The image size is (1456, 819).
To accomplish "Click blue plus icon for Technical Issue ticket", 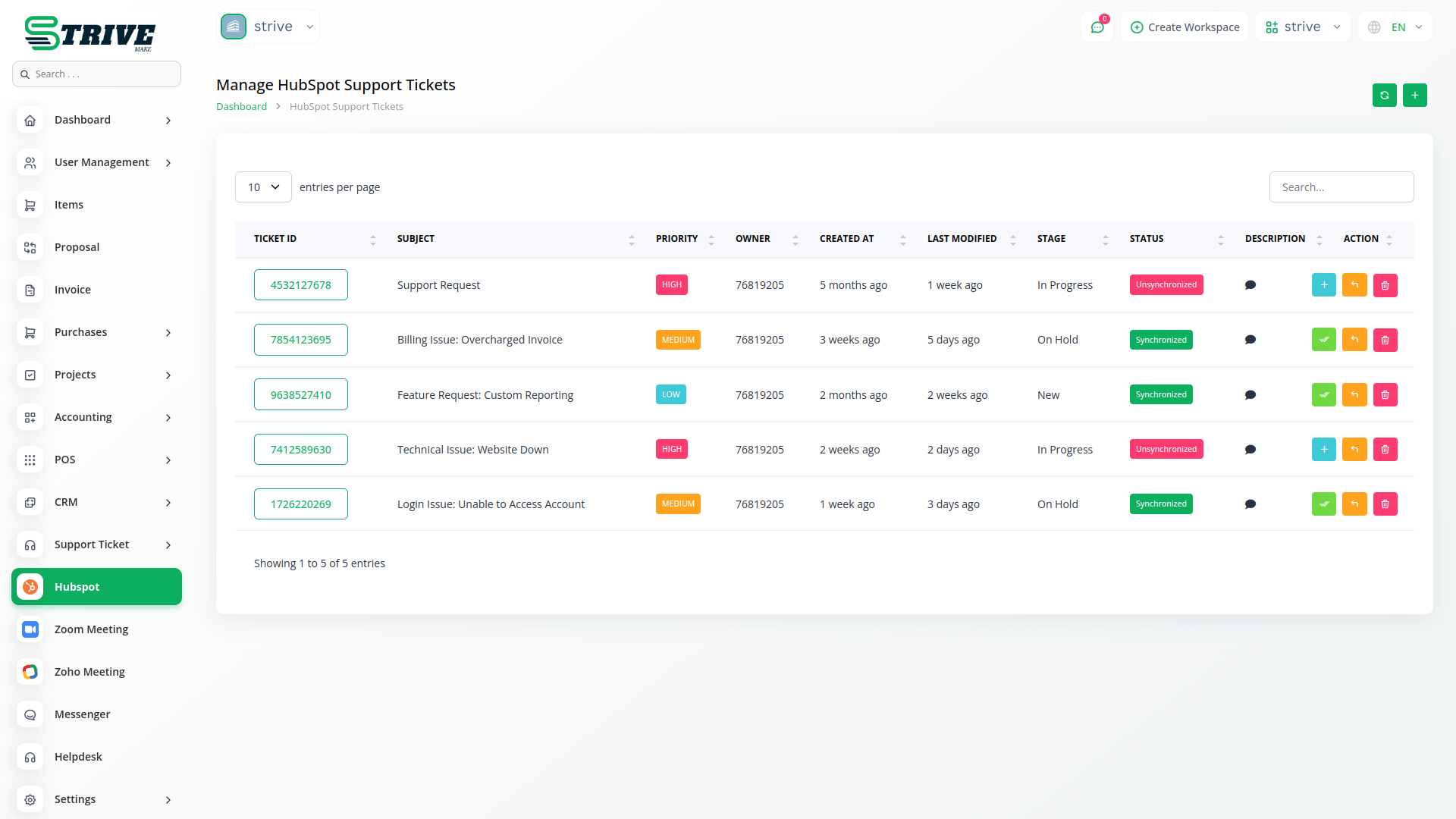I will click(1323, 449).
